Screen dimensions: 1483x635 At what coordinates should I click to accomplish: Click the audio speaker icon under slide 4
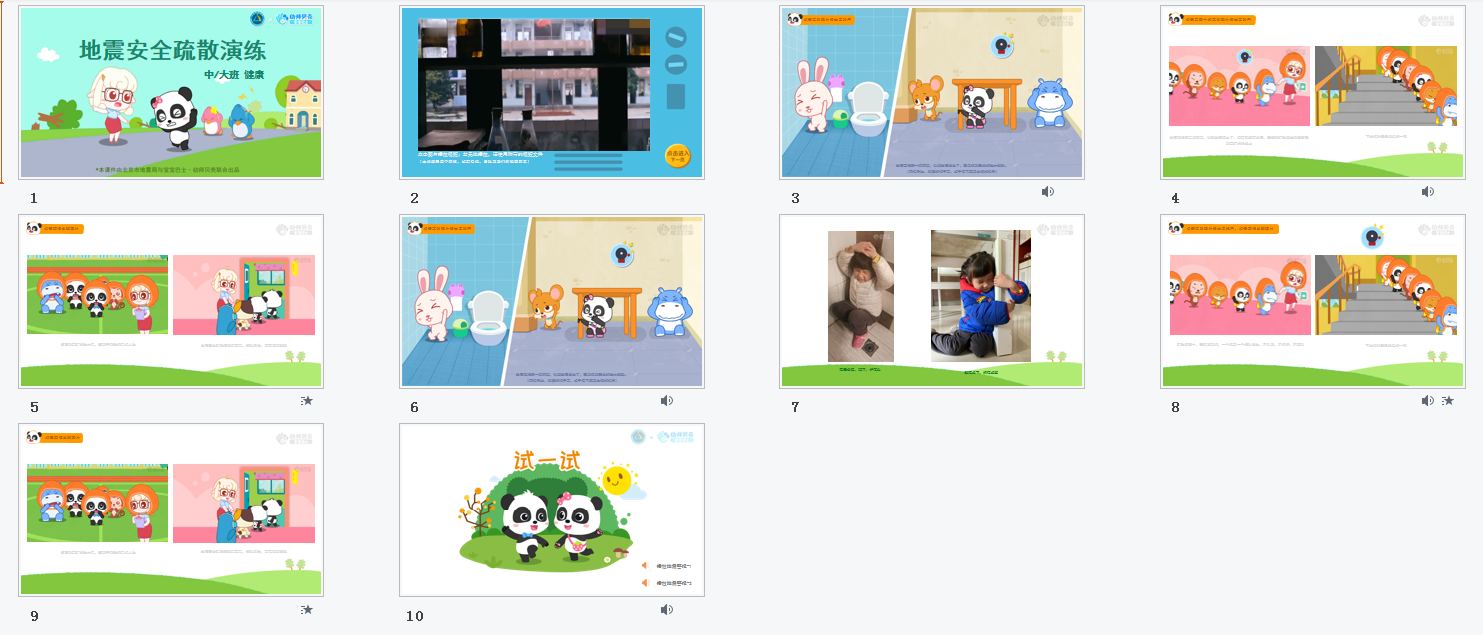[x=1428, y=192]
